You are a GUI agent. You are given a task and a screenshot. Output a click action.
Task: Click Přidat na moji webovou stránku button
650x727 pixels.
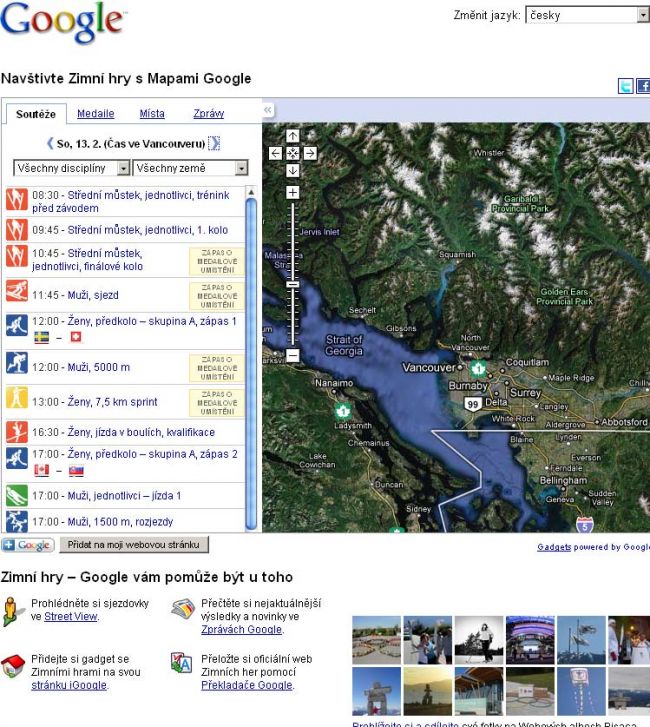point(134,544)
